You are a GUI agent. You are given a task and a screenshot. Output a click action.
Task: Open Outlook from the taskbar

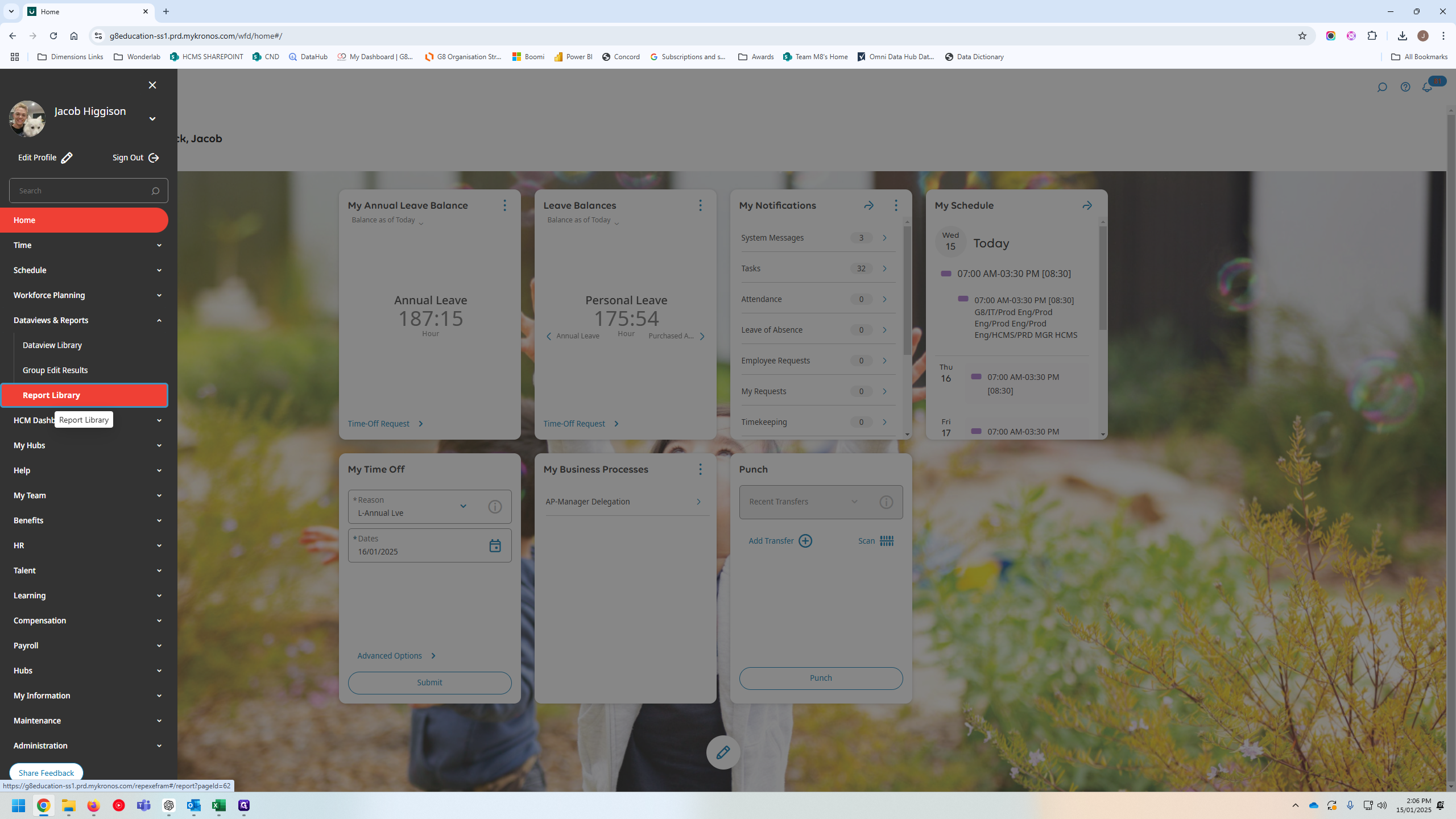(194, 805)
